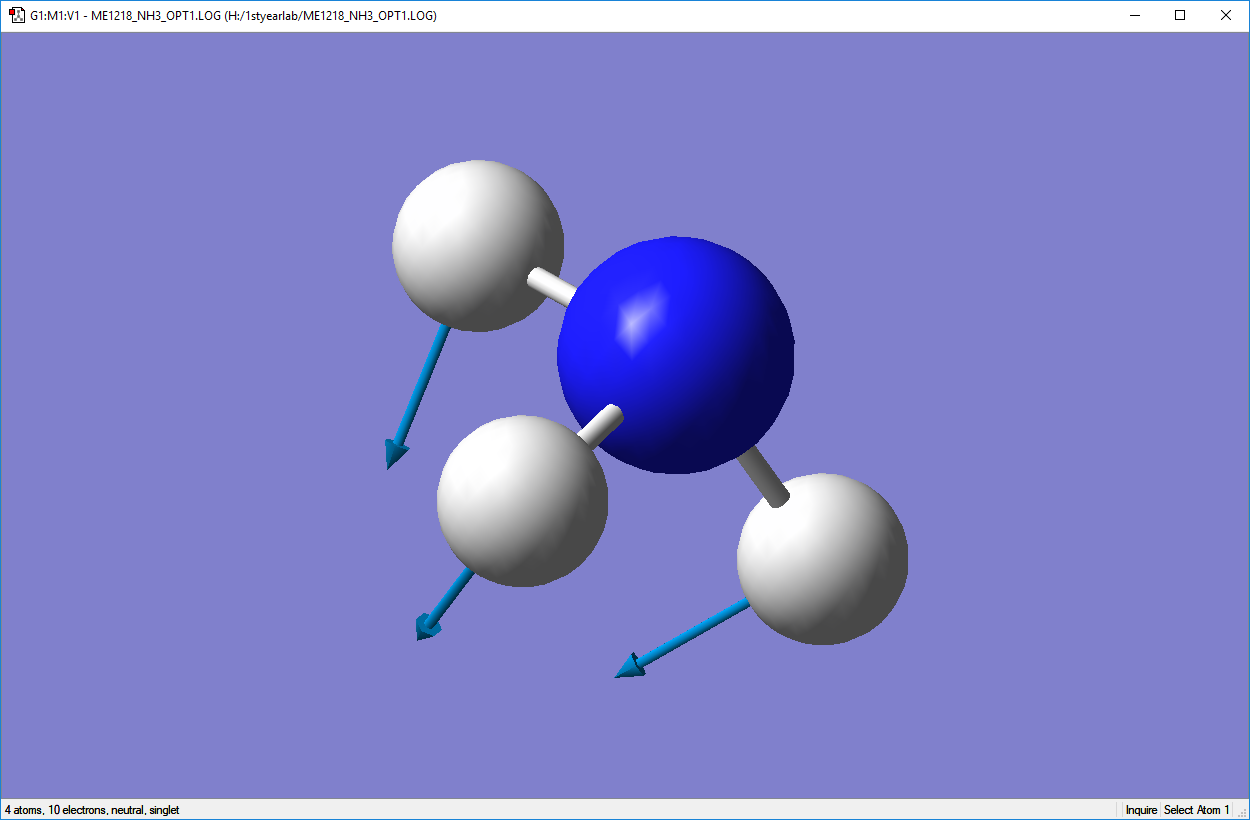
Task: Minimize the ME1218_NH3_OPT1.LOG window
Action: coord(1135,16)
